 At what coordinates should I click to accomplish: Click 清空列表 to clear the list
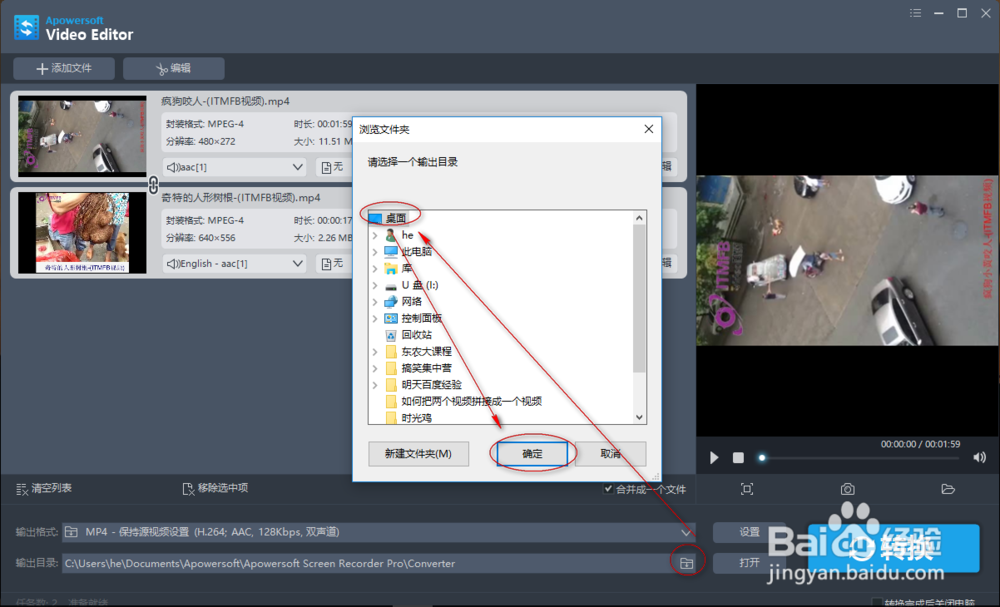coord(44,488)
